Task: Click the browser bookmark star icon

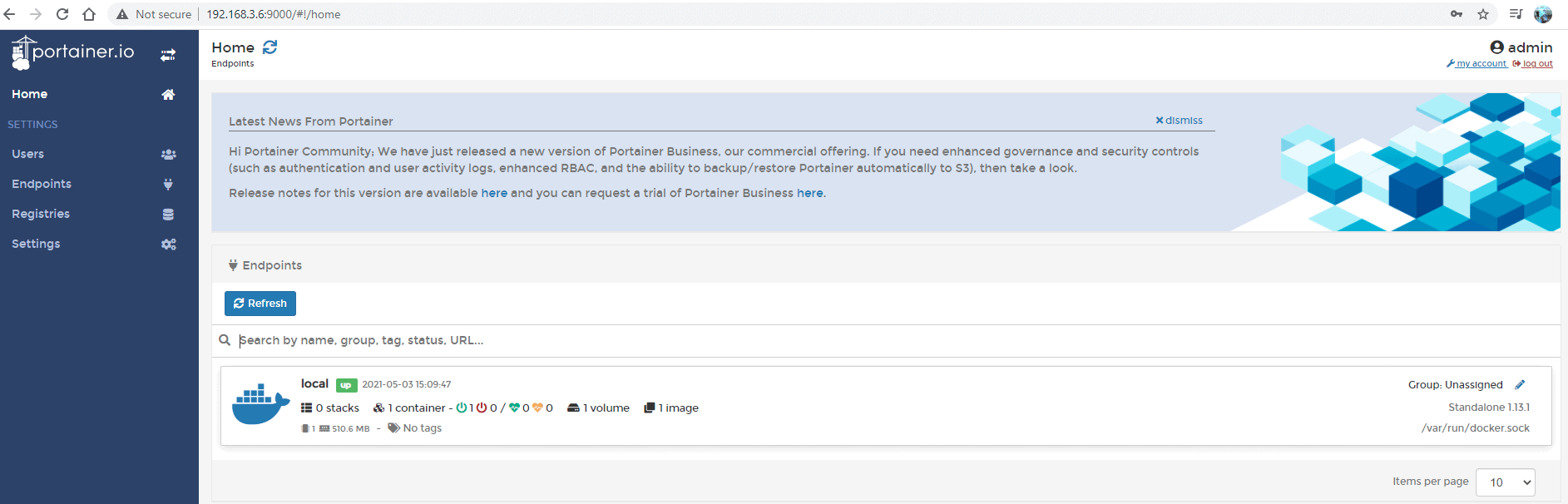Action: point(1483,14)
